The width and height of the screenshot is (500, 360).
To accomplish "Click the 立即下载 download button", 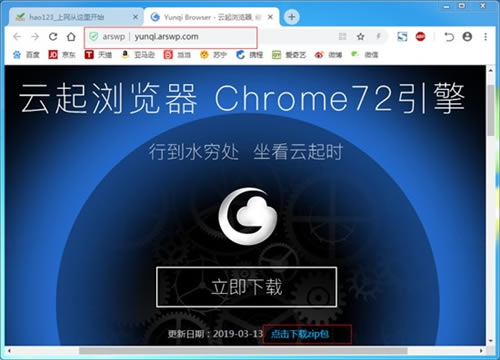I will coord(246,287).
